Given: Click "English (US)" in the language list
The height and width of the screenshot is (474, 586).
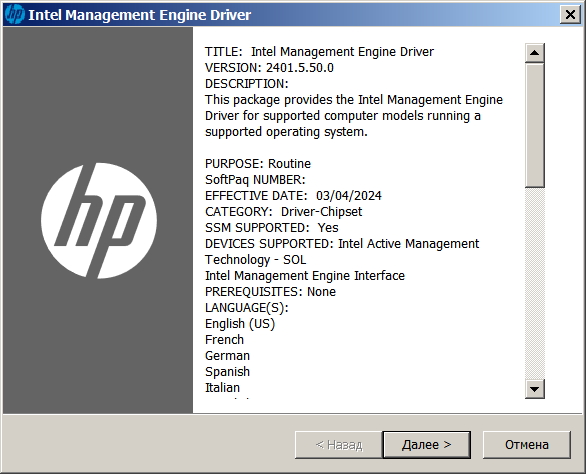Looking at the screenshot, I should 240,324.
